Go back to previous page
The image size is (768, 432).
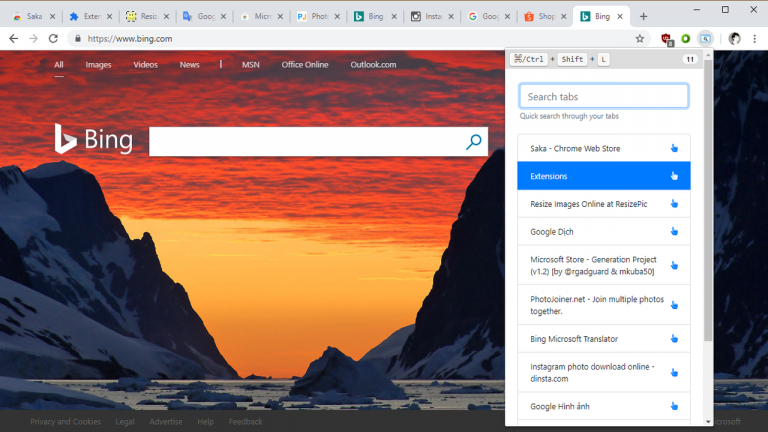point(14,39)
